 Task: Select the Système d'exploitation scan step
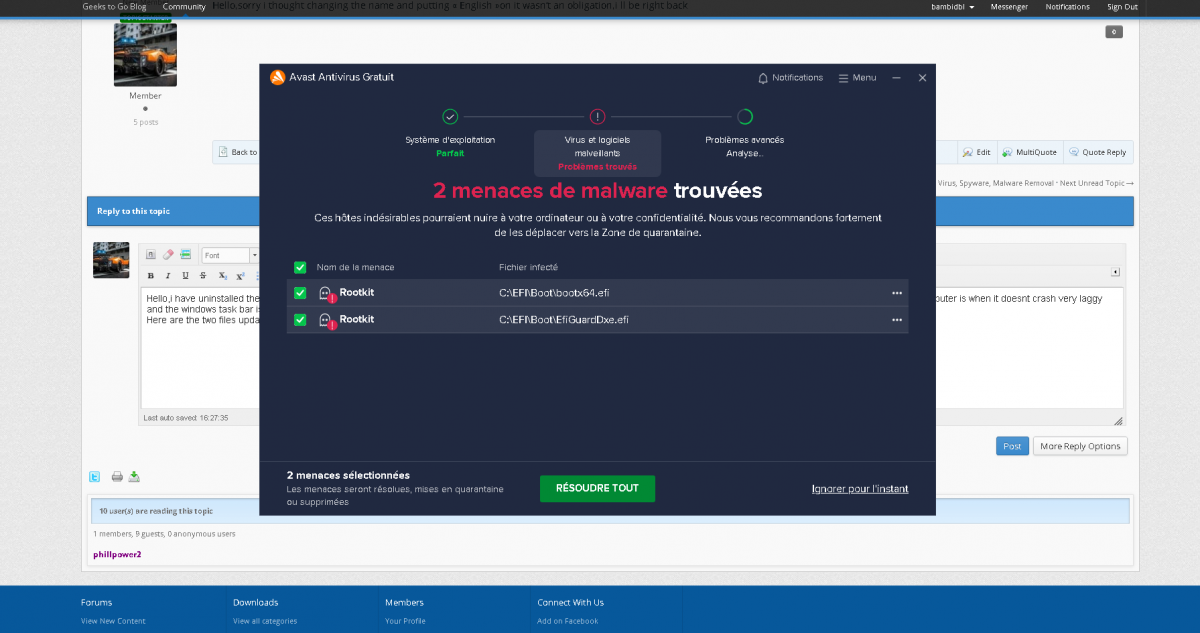click(x=450, y=146)
